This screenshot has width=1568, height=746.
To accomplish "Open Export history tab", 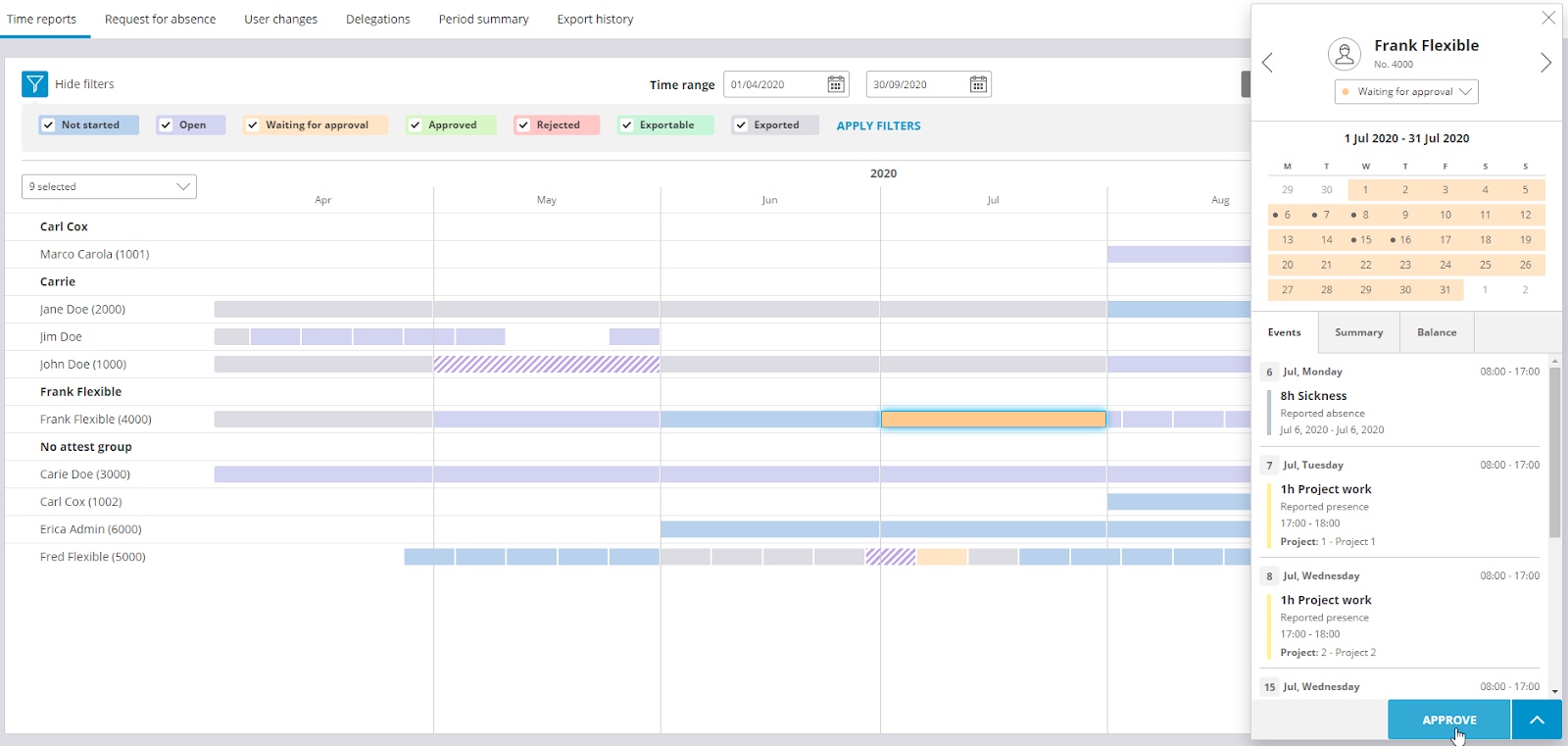I will coord(596,19).
